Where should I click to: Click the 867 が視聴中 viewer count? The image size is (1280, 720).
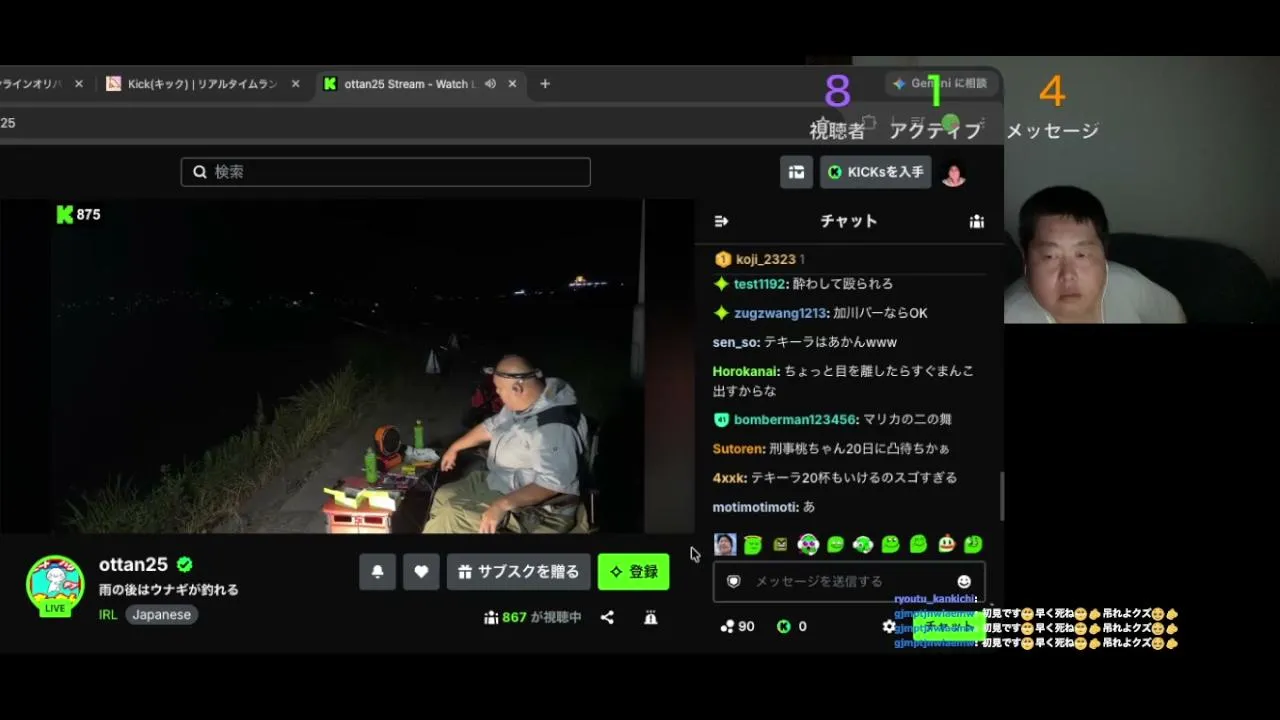pos(532,618)
